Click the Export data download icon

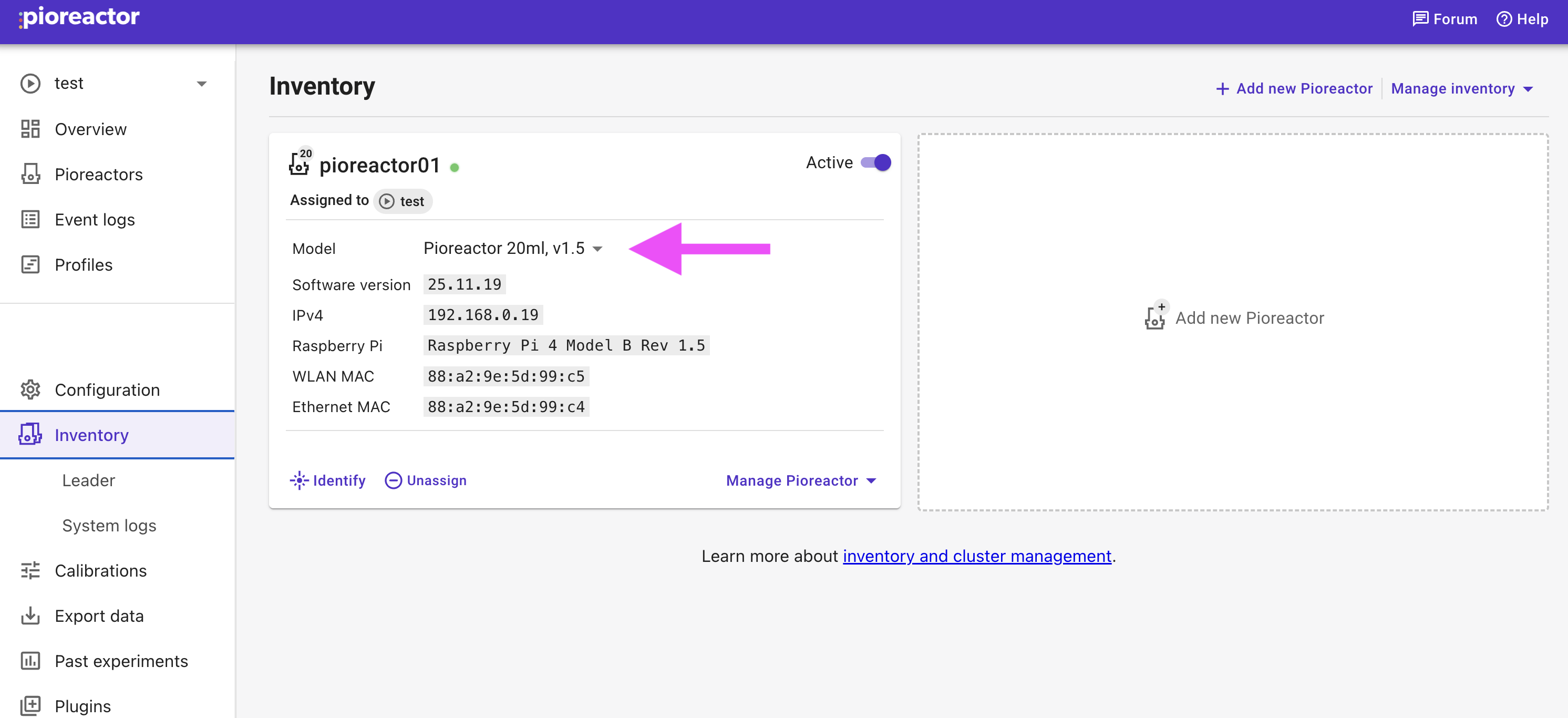click(30, 616)
